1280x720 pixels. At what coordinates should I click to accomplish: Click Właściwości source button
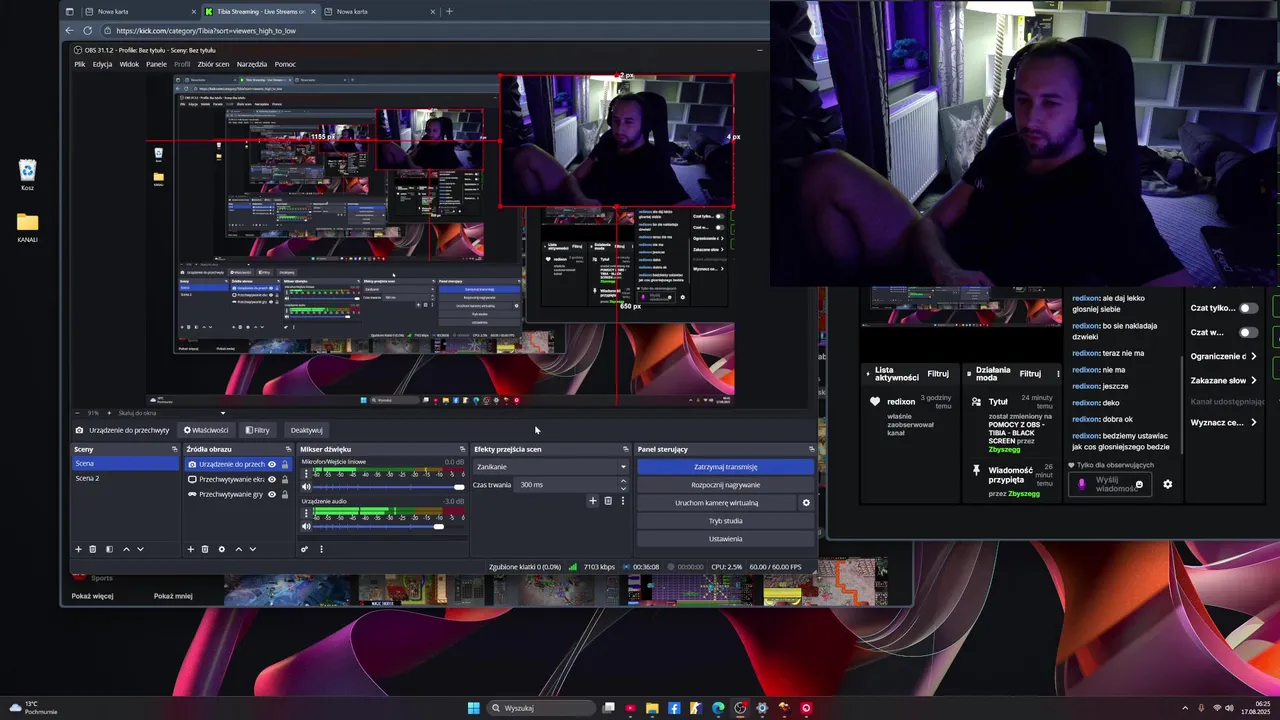pos(206,430)
